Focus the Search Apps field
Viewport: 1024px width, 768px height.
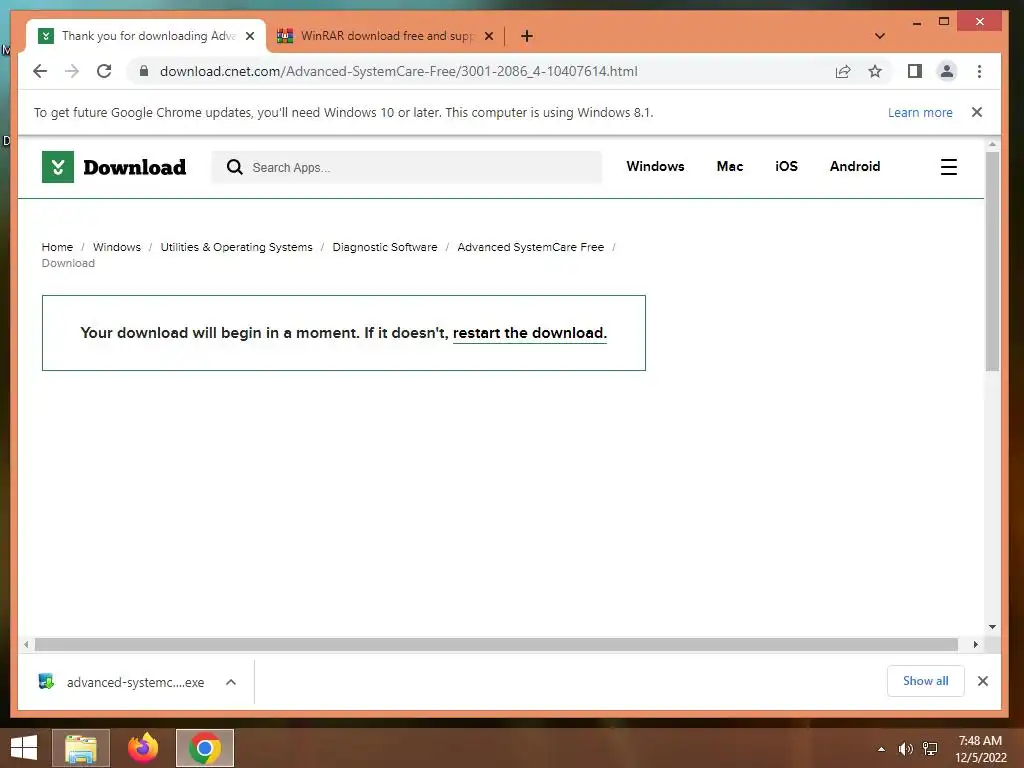tap(407, 167)
